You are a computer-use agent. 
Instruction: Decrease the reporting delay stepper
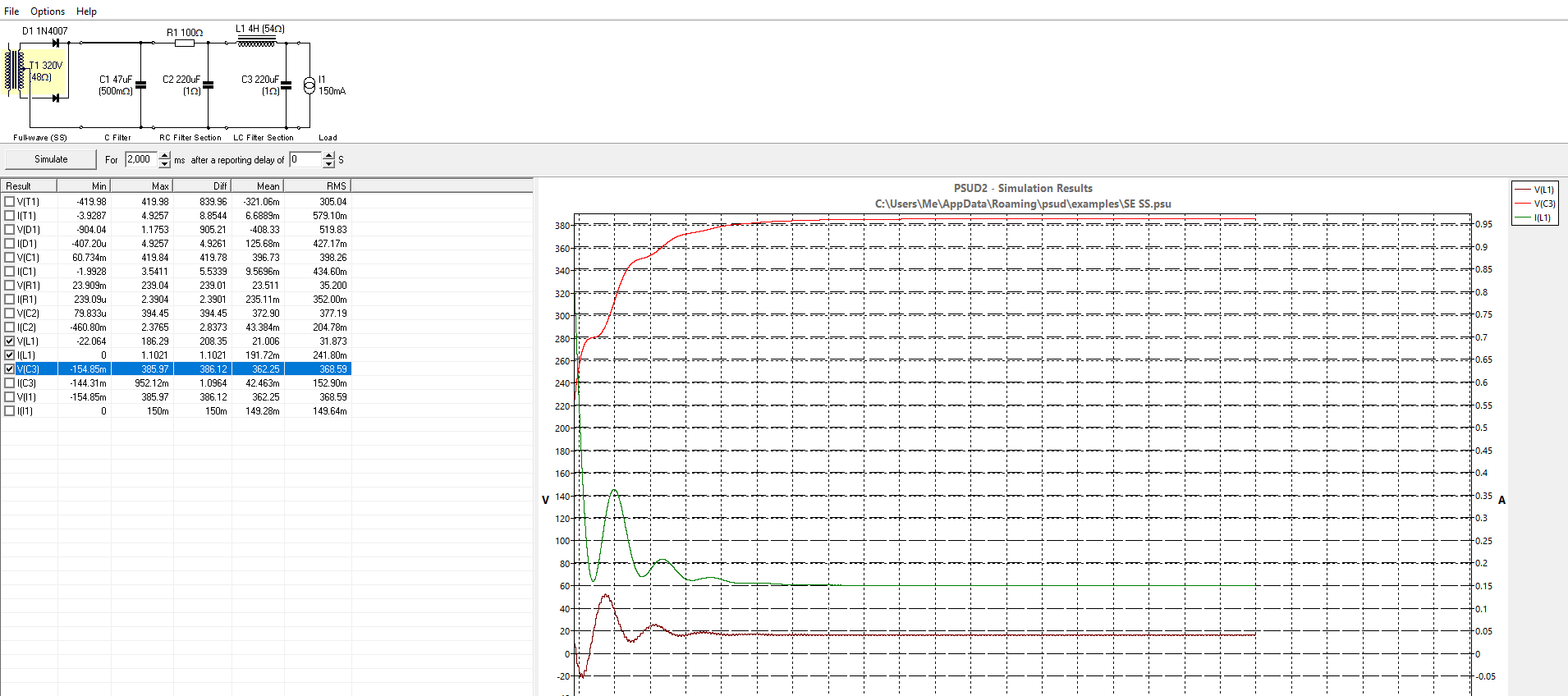tap(328, 163)
